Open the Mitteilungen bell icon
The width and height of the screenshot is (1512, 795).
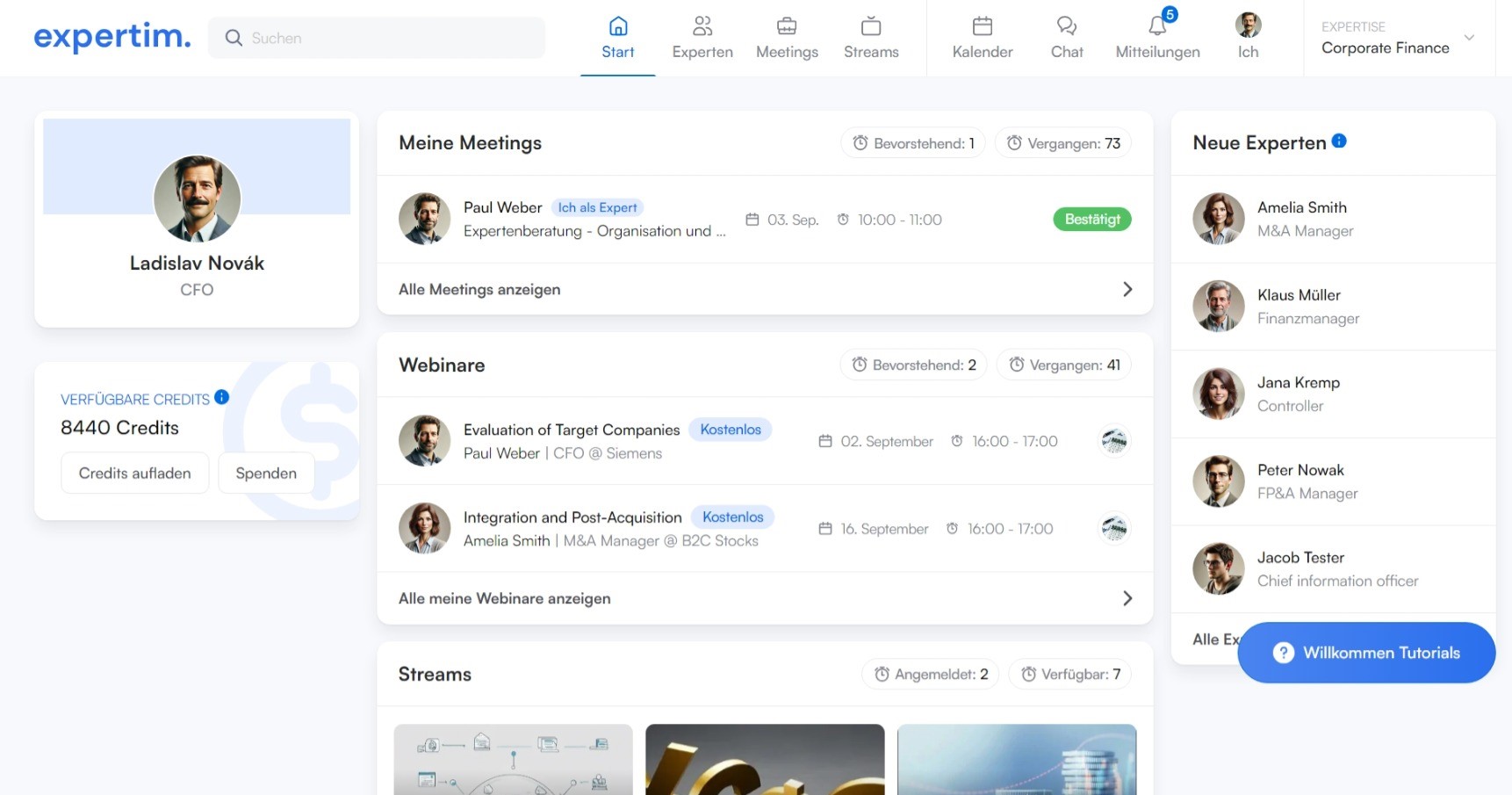[x=1157, y=26]
